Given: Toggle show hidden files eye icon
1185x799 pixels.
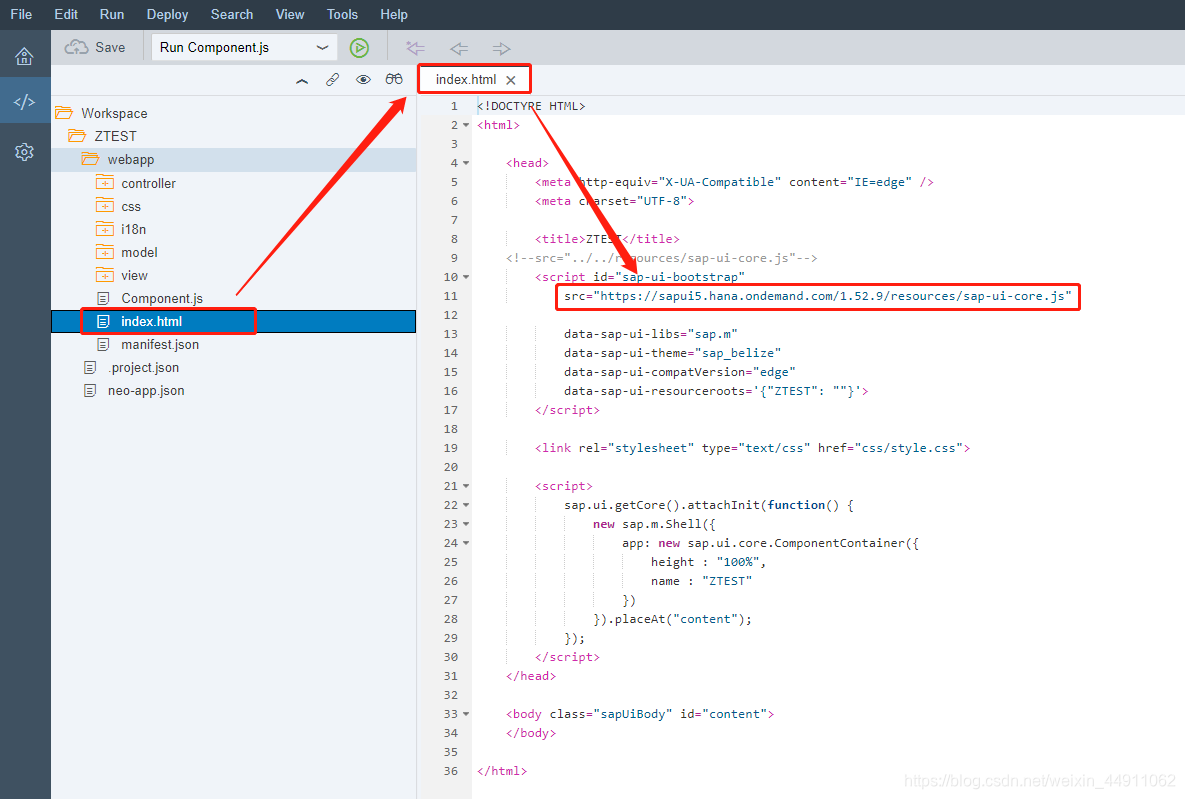Looking at the screenshot, I should [364, 79].
